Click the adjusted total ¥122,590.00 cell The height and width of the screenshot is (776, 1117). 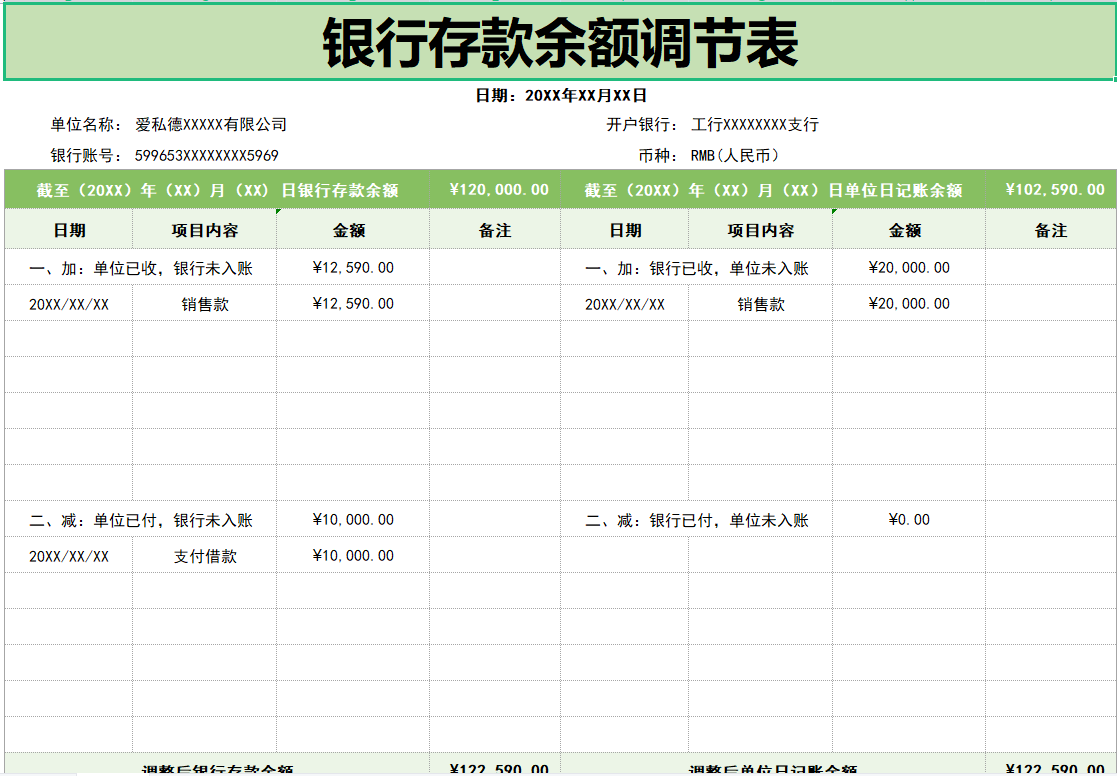click(x=500, y=770)
